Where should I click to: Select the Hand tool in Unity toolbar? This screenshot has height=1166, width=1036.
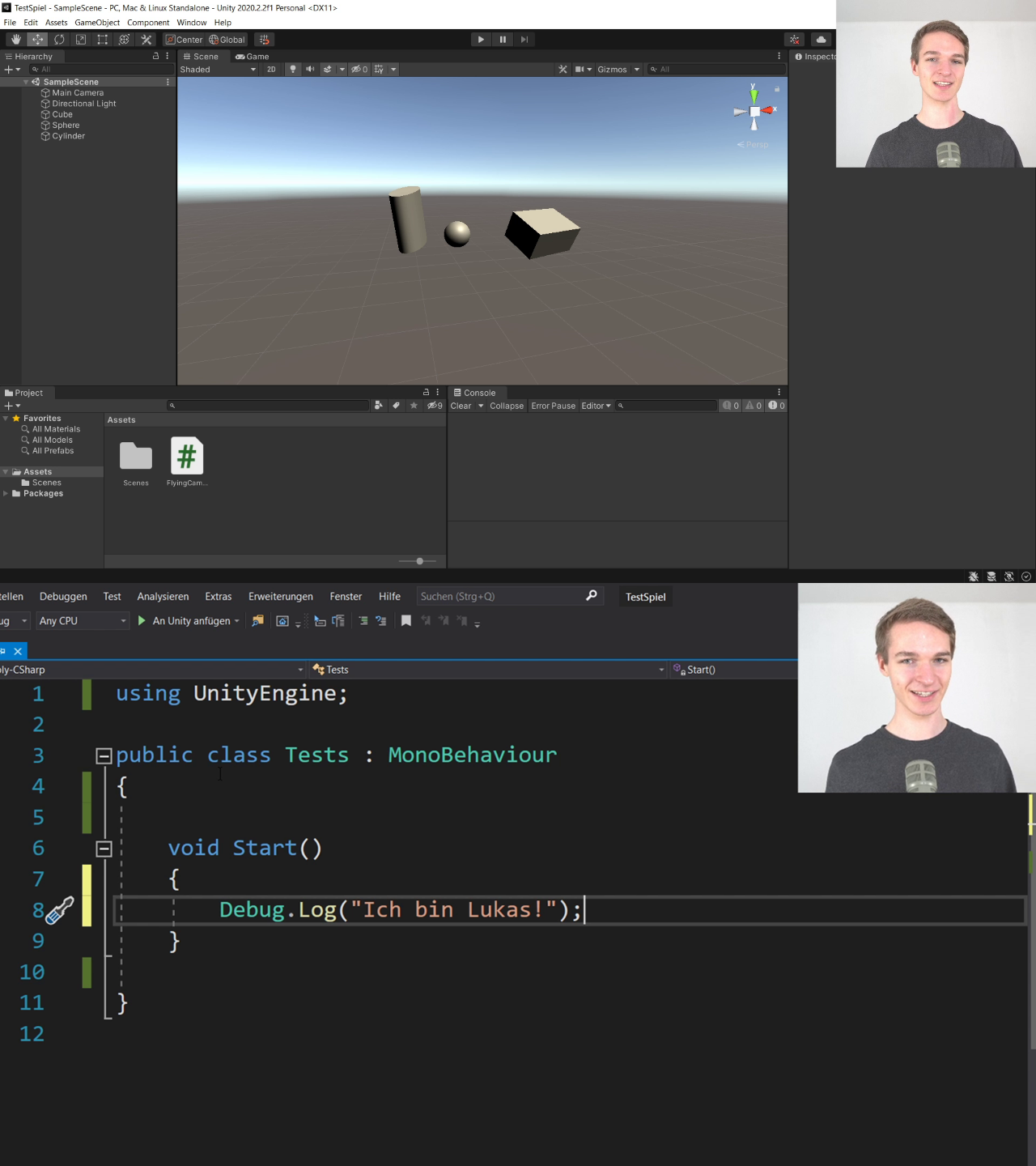(x=15, y=40)
